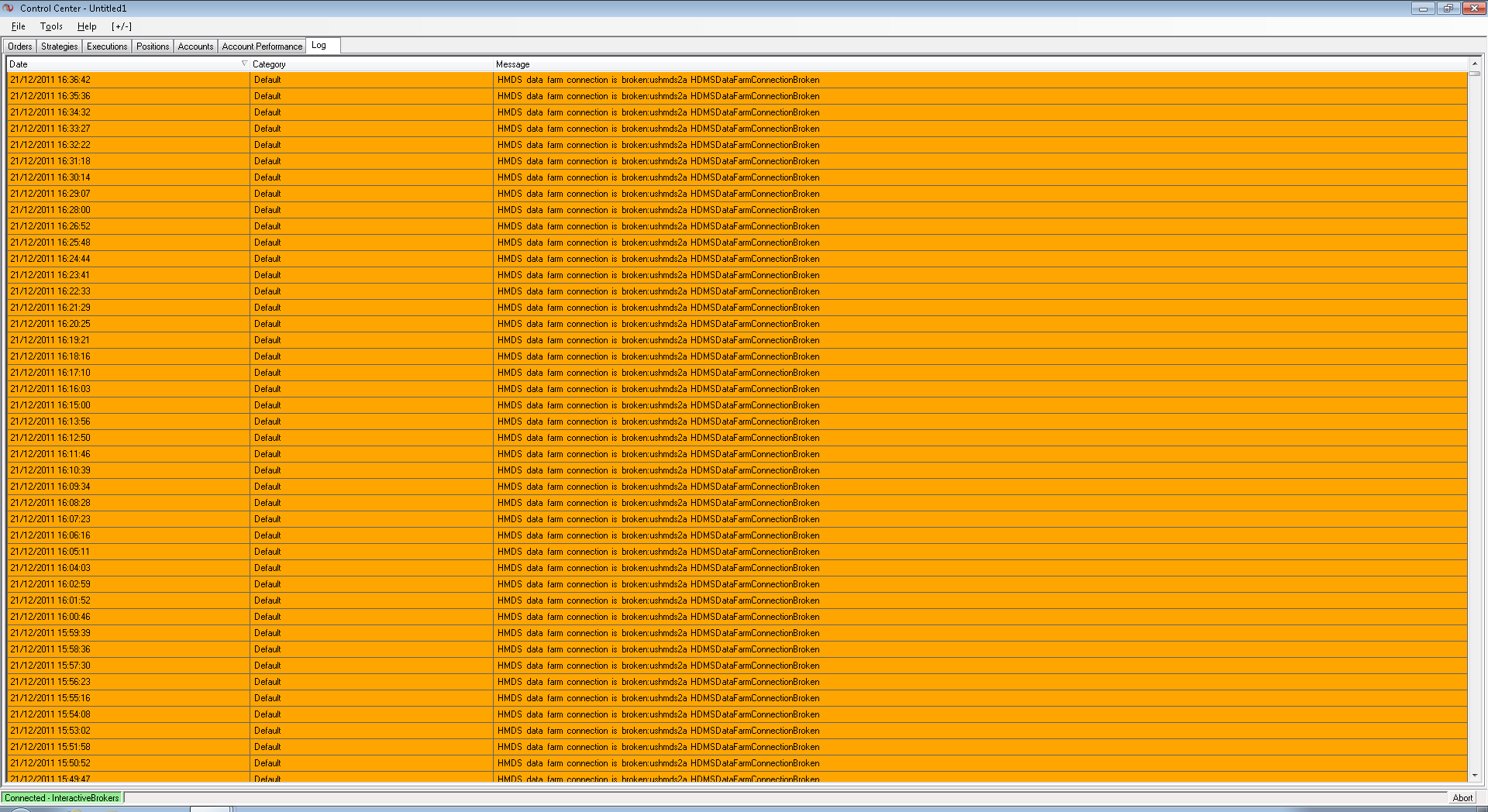
Task: Select log row dated 21/12/2011 15:51:58
Action: click(x=737, y=747)
